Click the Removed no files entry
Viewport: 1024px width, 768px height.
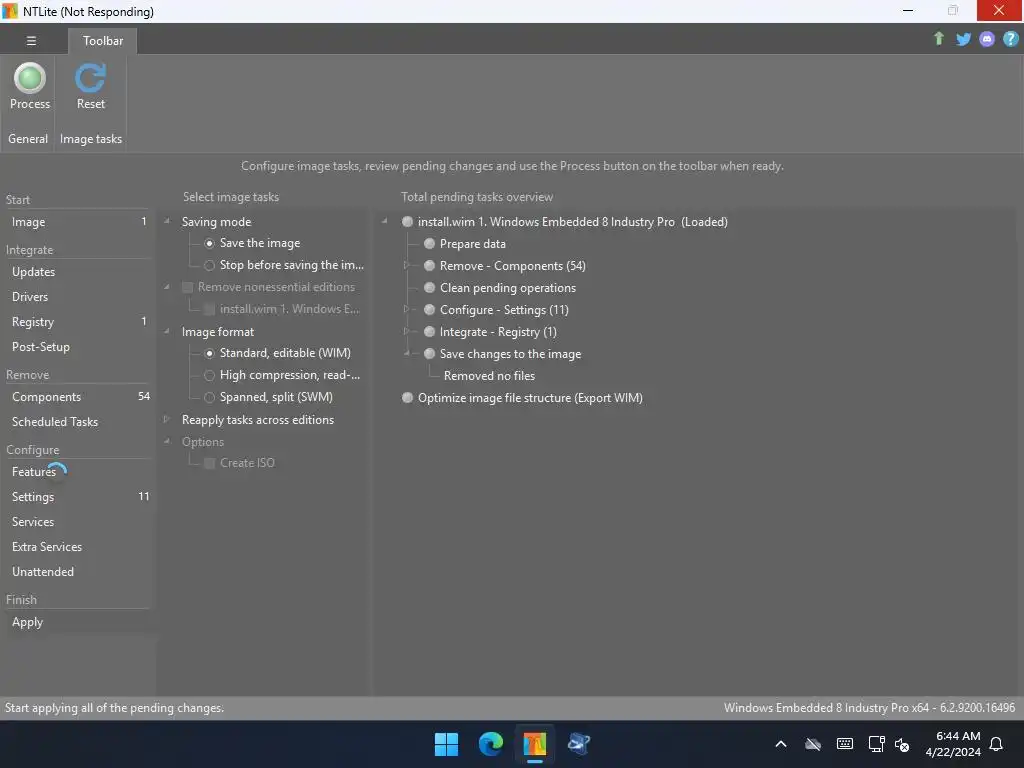[x=489, y=376]
